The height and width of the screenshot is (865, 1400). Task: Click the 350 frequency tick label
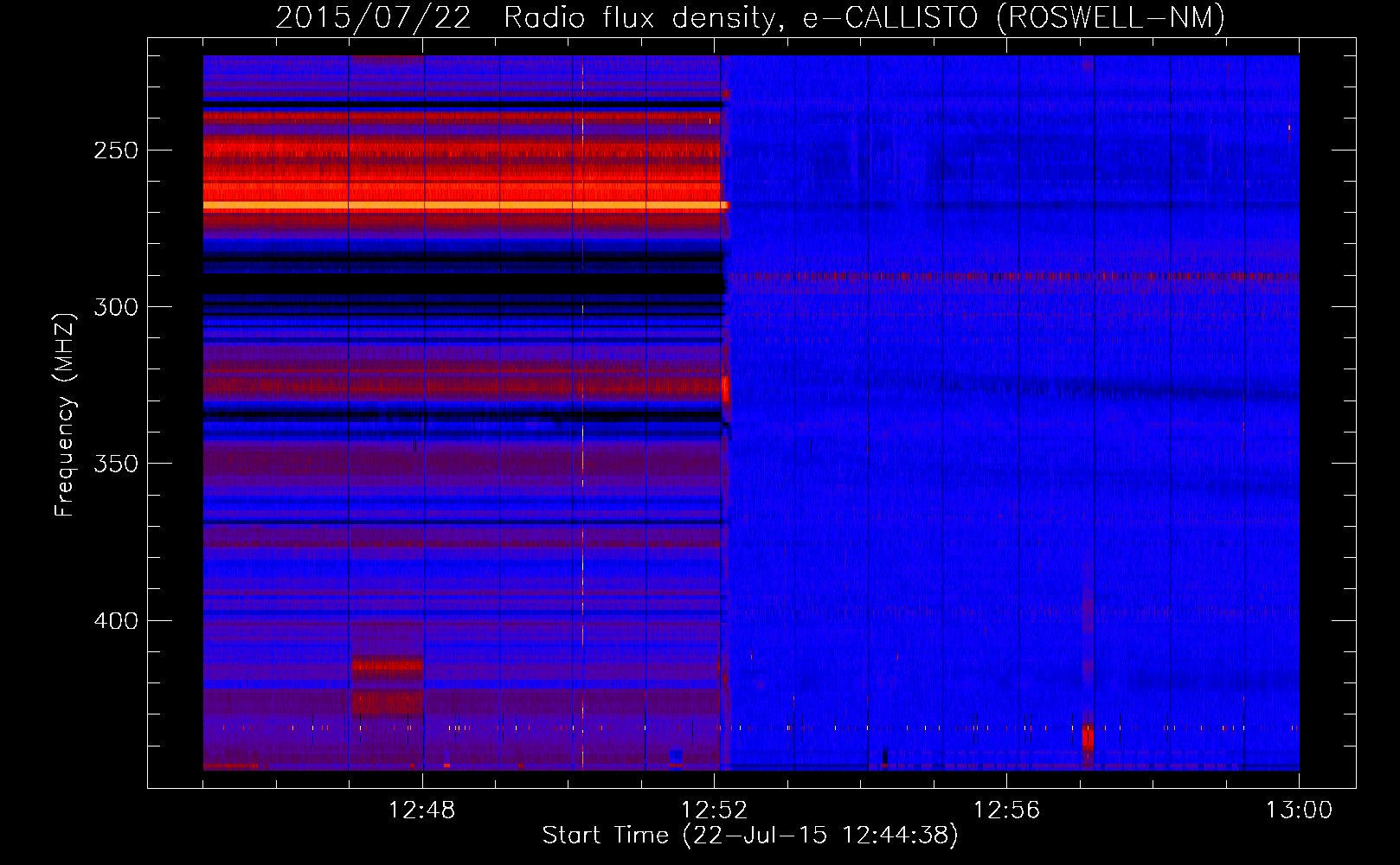[116, 464]
